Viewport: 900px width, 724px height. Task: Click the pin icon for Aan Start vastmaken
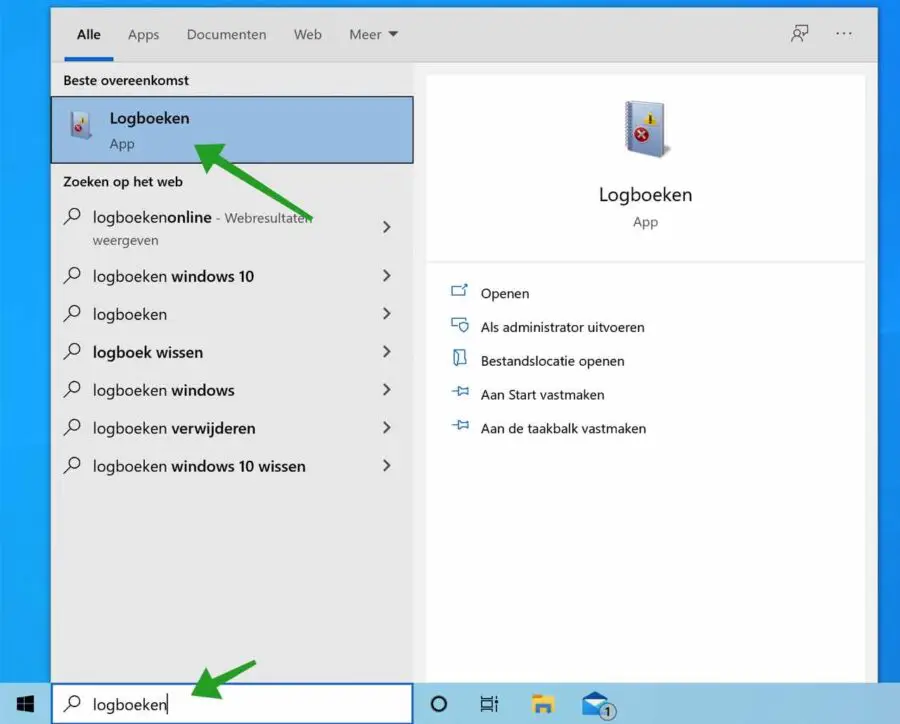[x=460, y=393]
